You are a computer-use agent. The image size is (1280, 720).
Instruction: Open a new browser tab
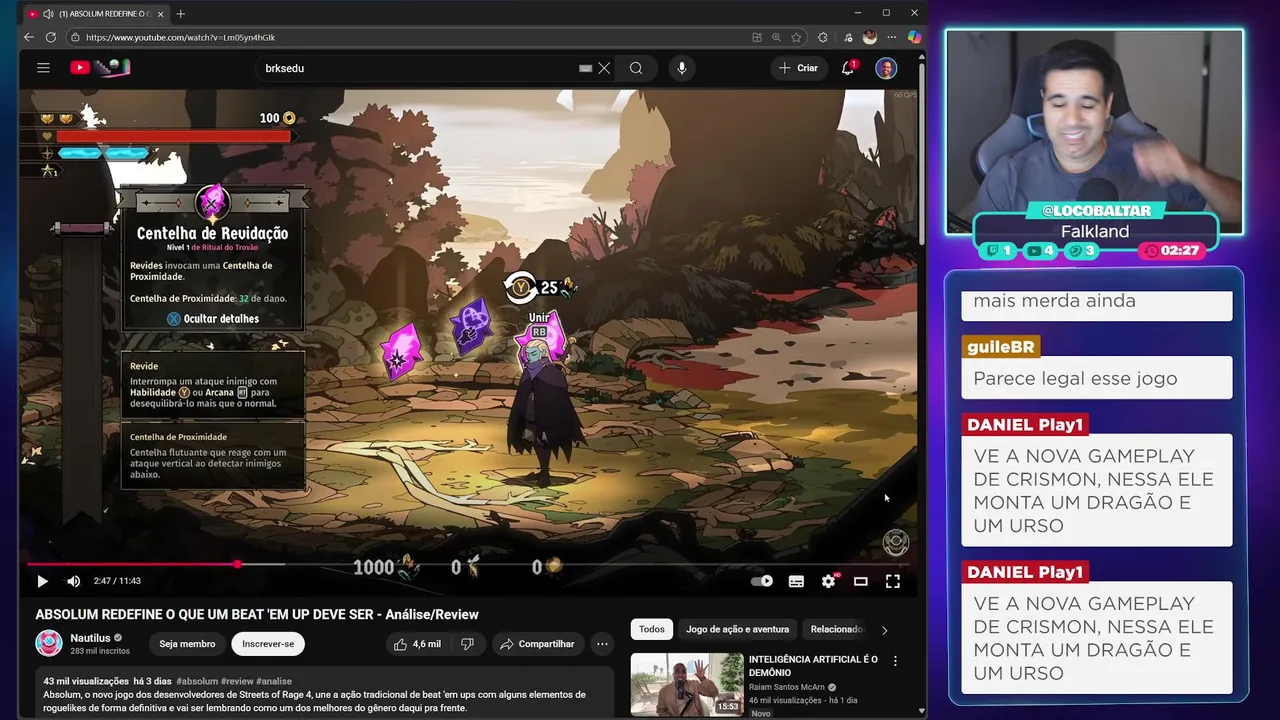pos(180,13)
